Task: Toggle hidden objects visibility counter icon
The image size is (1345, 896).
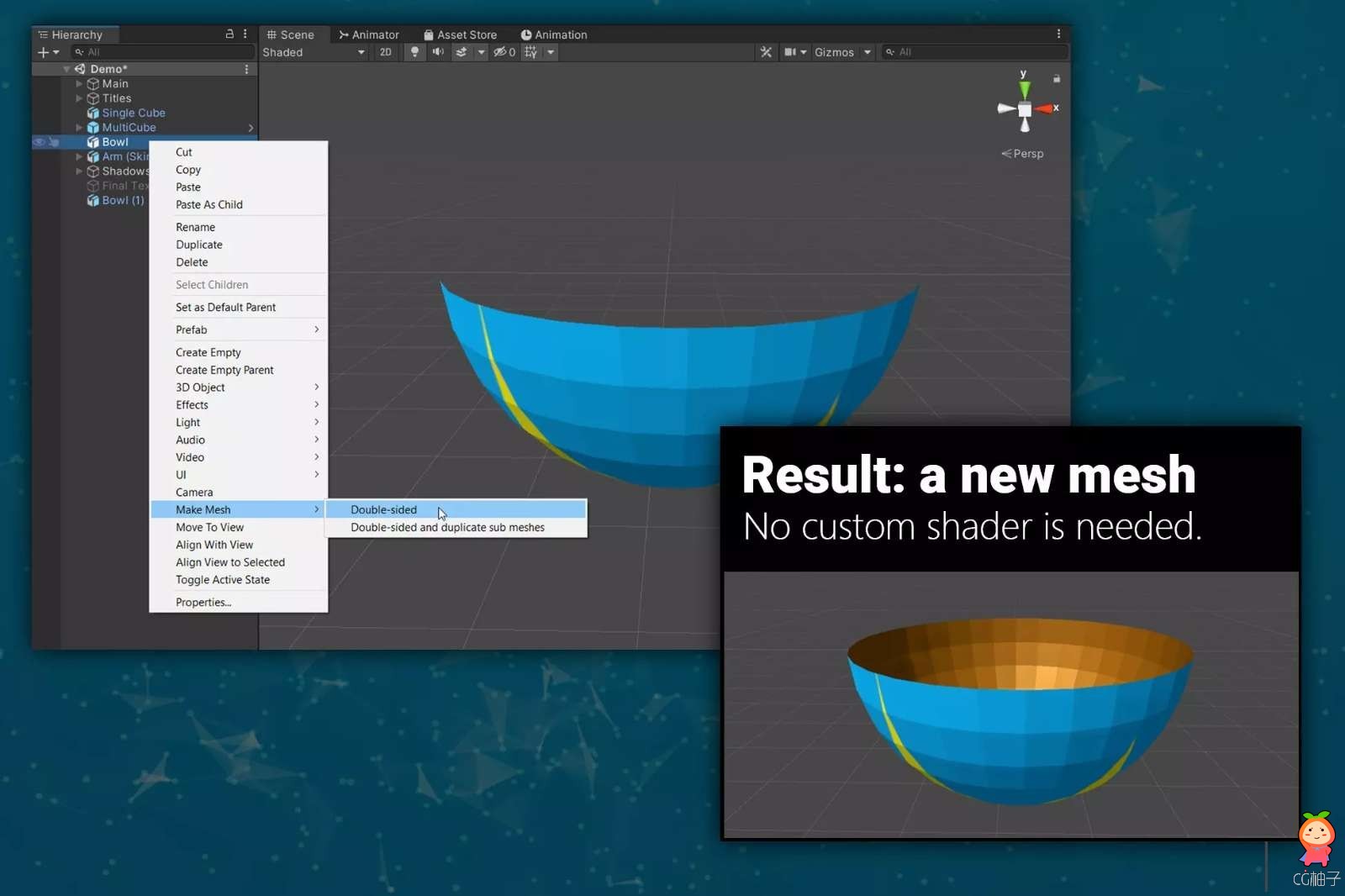Action: (504, 52)
